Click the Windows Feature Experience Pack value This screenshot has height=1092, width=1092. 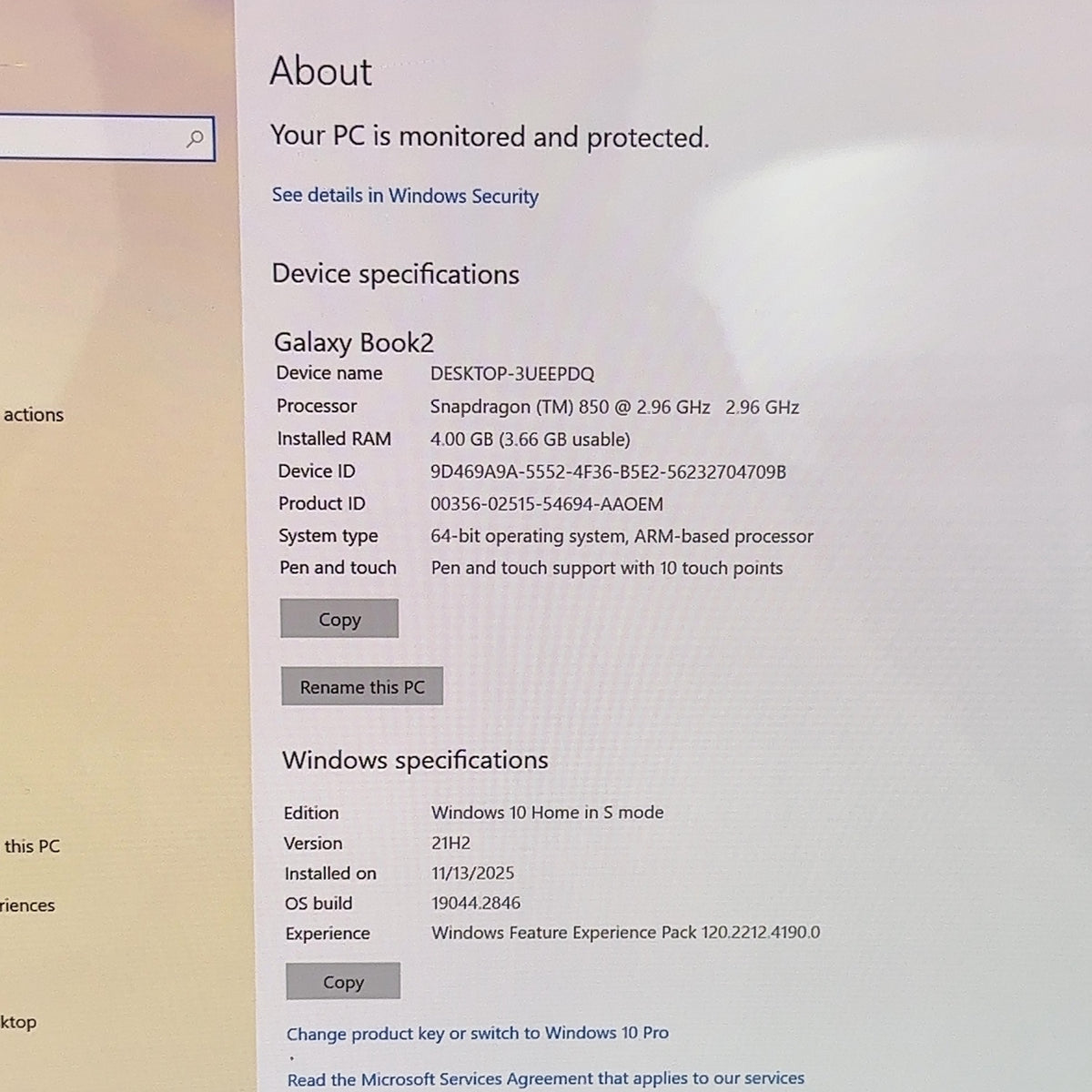[626, 932]
